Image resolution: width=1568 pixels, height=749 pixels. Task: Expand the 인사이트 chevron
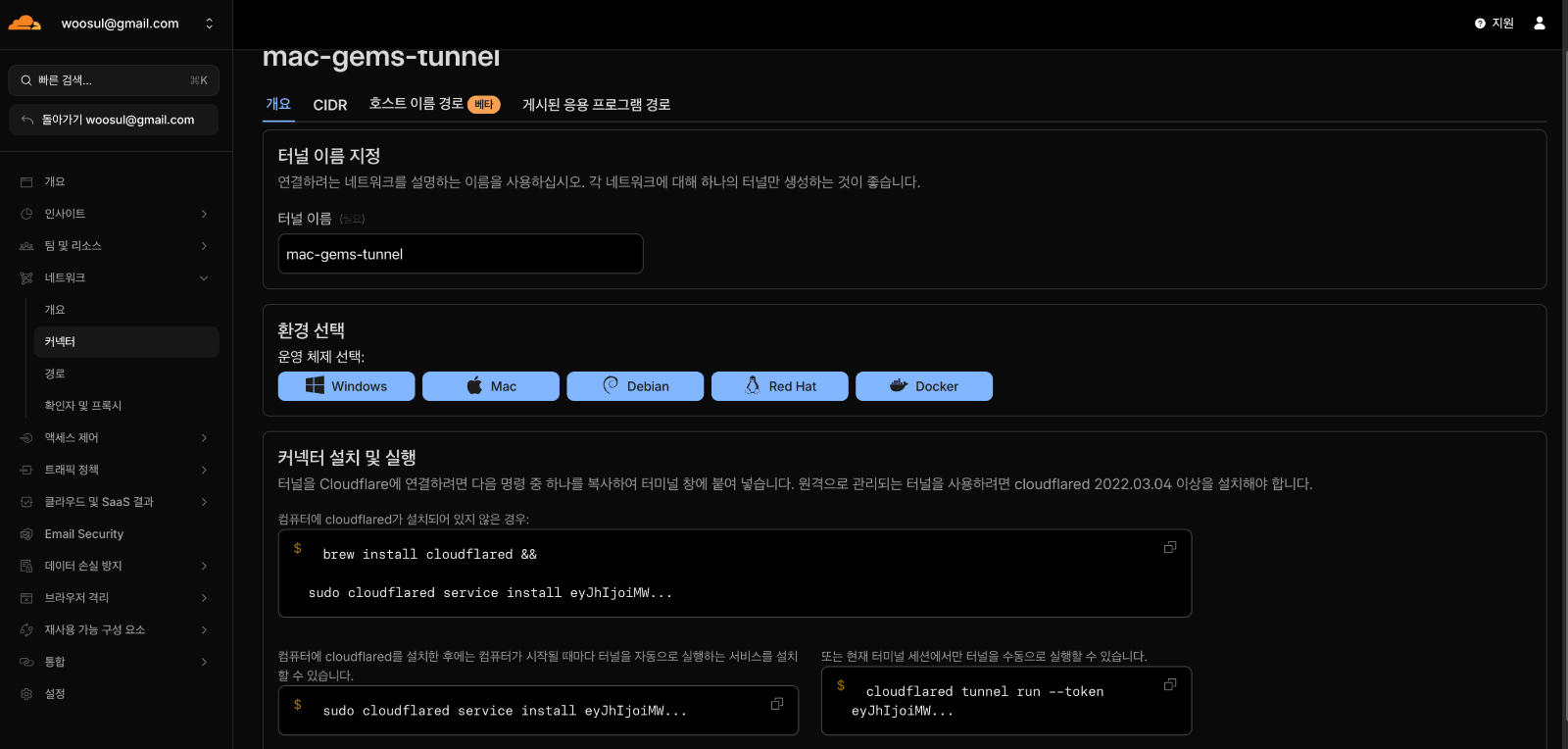tap(204, 214)
